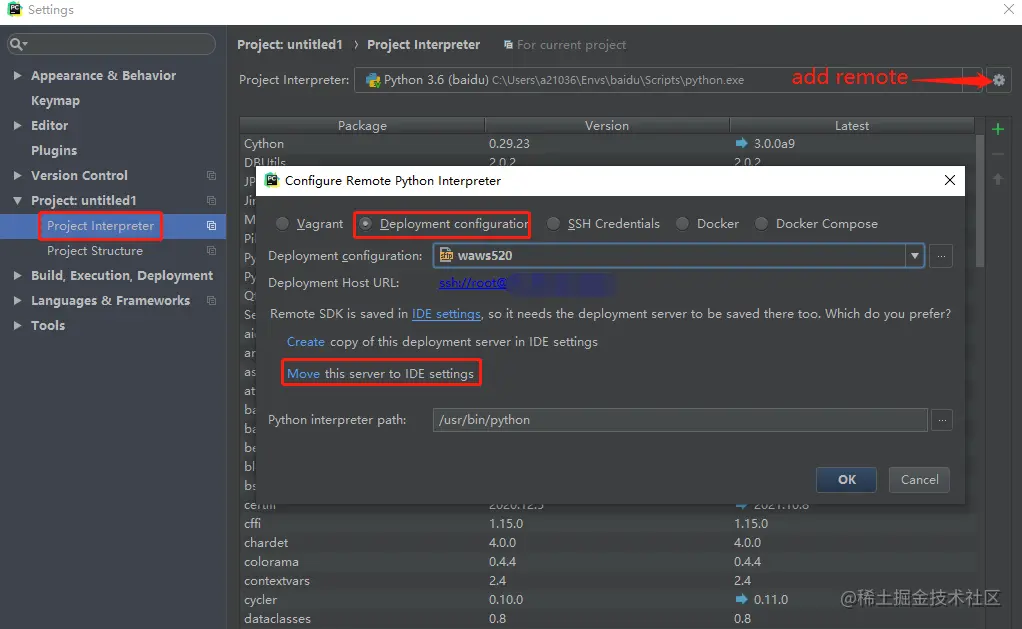
Task: Click the Project: untitled1 breadcrumb
Action: pos(289,44)
